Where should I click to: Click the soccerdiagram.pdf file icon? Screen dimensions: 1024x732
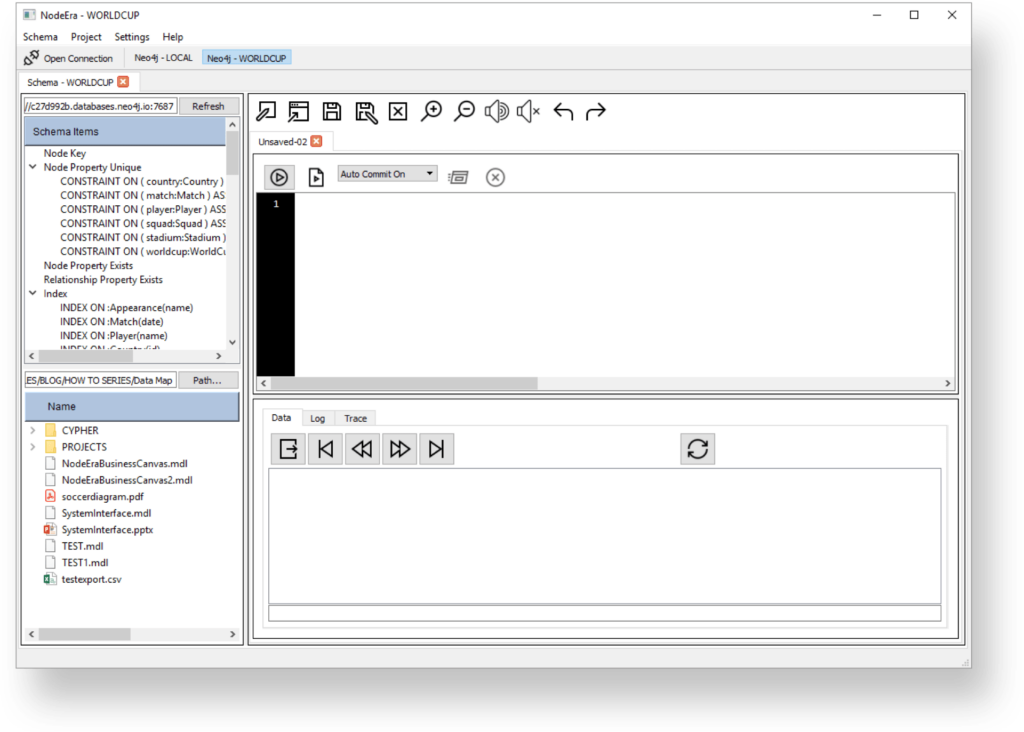coord(50,496)
